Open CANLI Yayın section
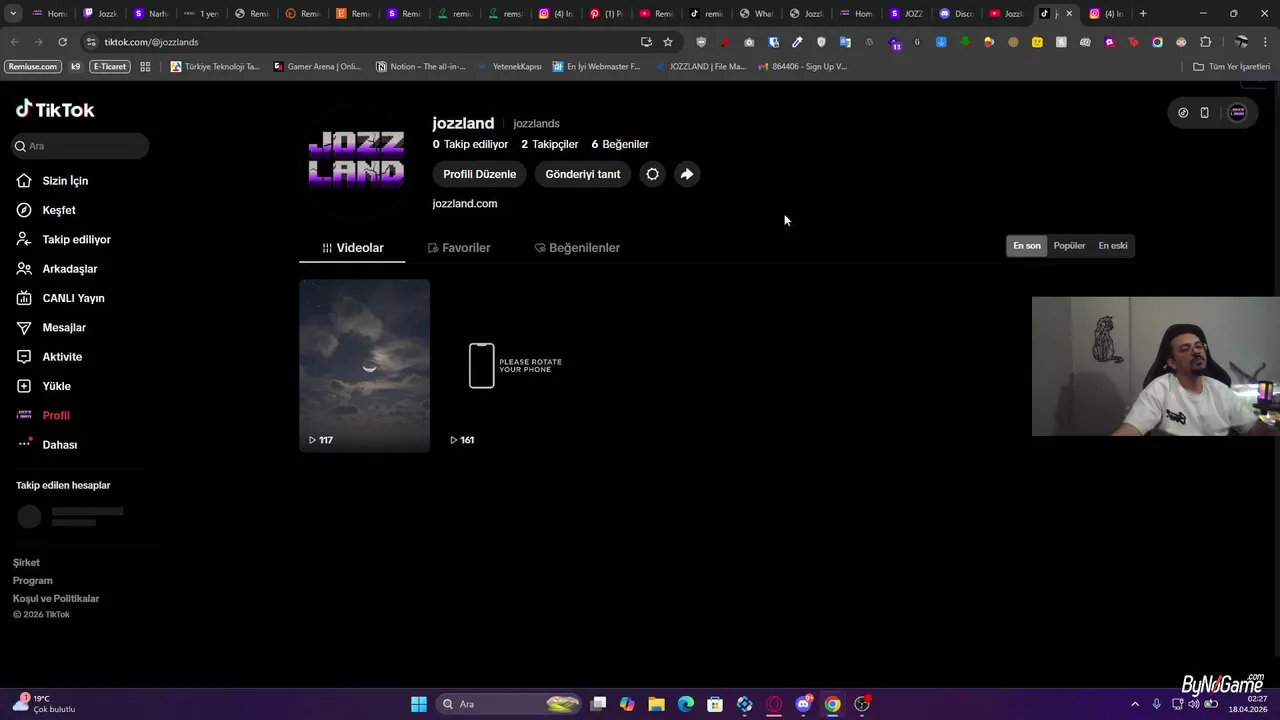 73,298
